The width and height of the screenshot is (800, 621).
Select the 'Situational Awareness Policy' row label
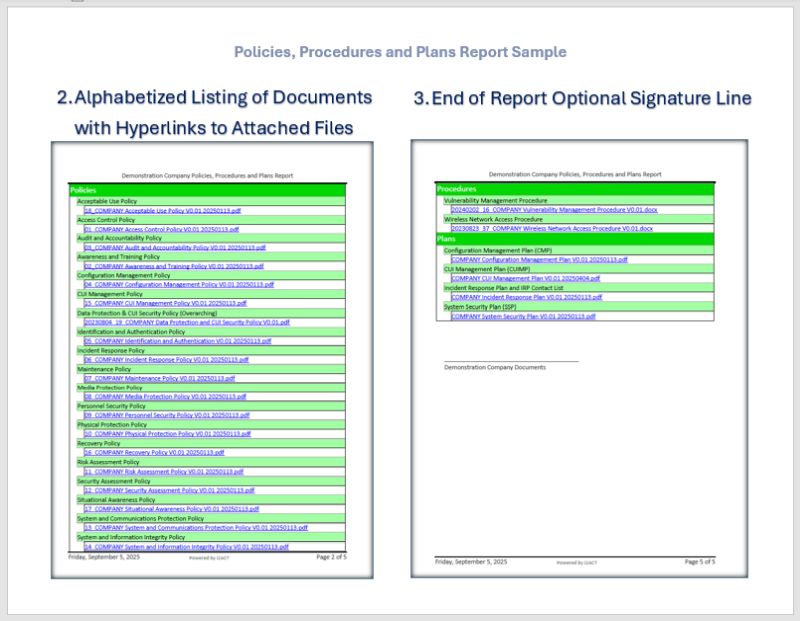[116, 500]
